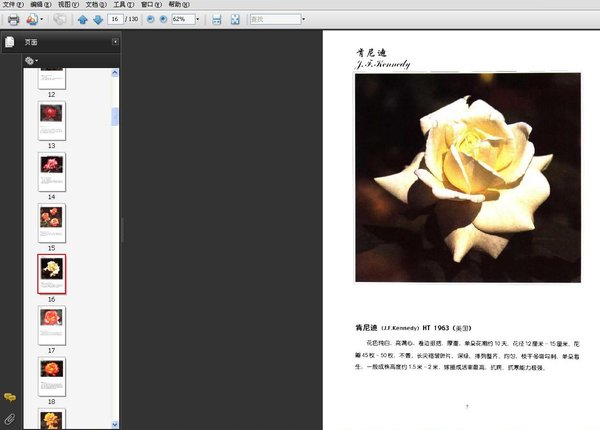Select page thumbnail 18 orange rose

(52, 376)
